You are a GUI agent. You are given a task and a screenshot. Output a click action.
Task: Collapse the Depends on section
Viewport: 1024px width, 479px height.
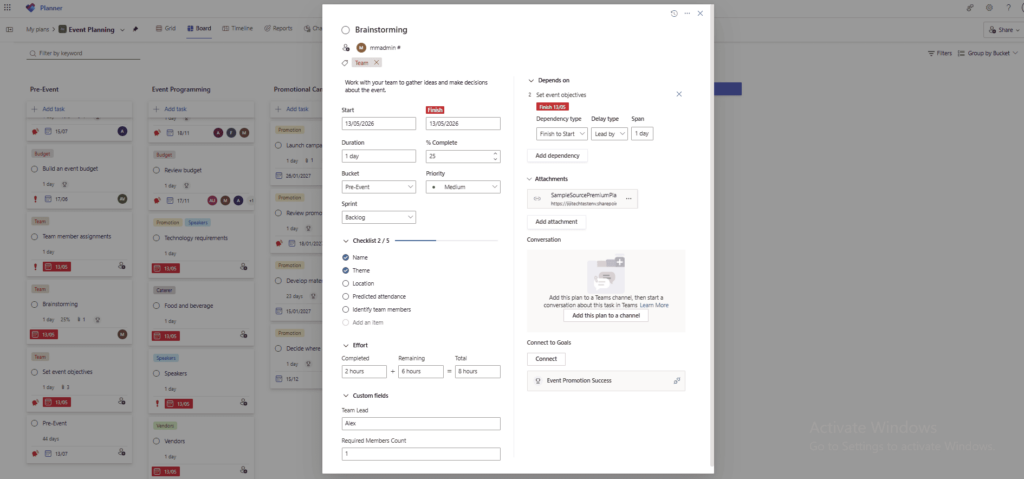532,80
